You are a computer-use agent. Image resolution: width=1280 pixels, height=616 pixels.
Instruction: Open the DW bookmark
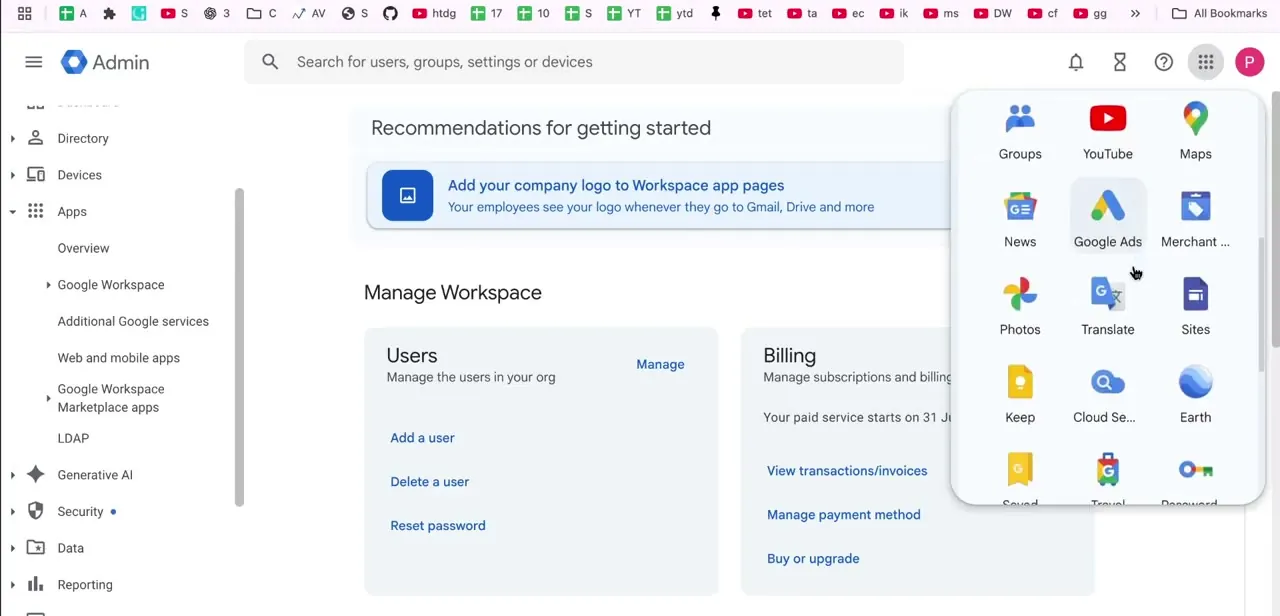(x=992, y=13)
